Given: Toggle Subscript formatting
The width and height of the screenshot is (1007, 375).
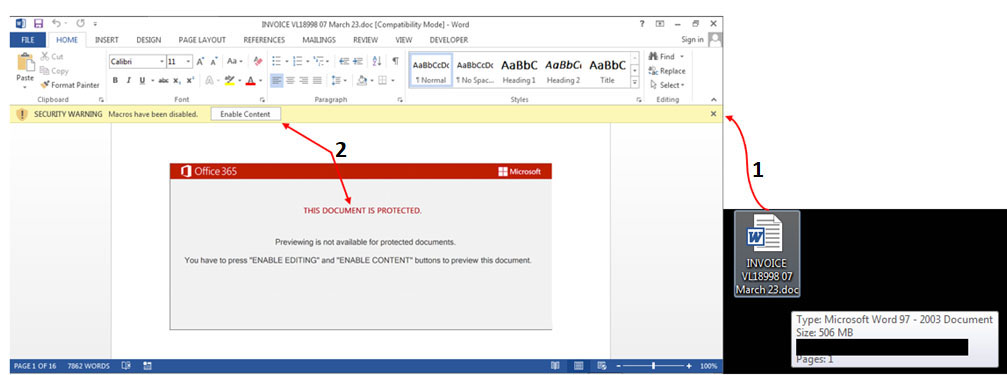Looking at the screenshot, I should tap(177, 80).
